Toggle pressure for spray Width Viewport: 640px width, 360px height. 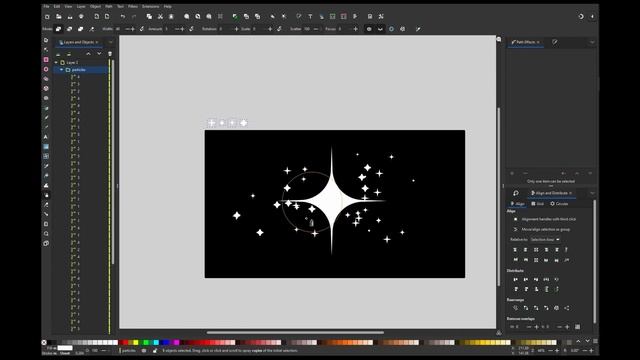point(142,29)
